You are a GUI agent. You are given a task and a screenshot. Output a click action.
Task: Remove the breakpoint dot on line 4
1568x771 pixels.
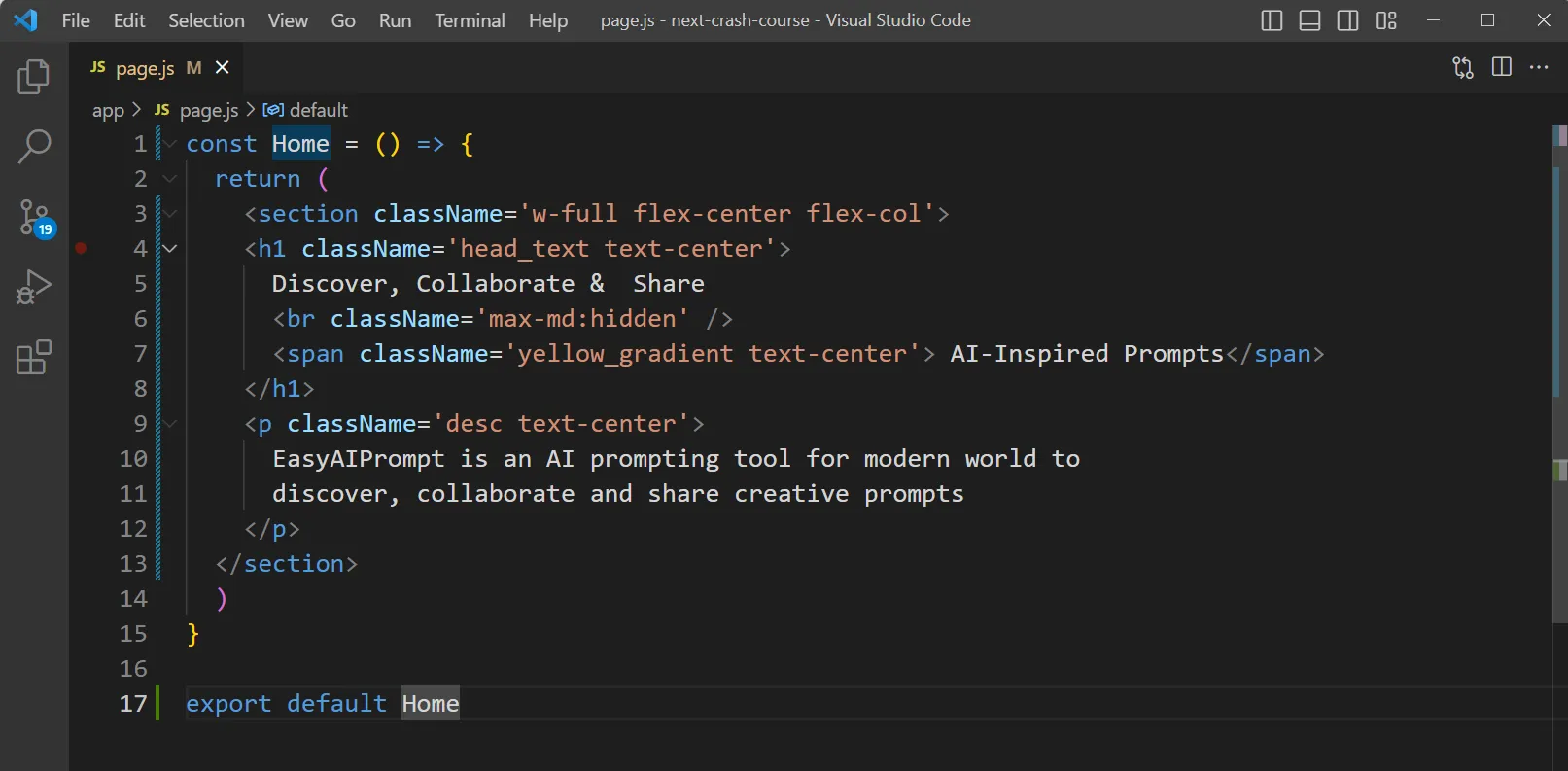(x=82, y=249)
